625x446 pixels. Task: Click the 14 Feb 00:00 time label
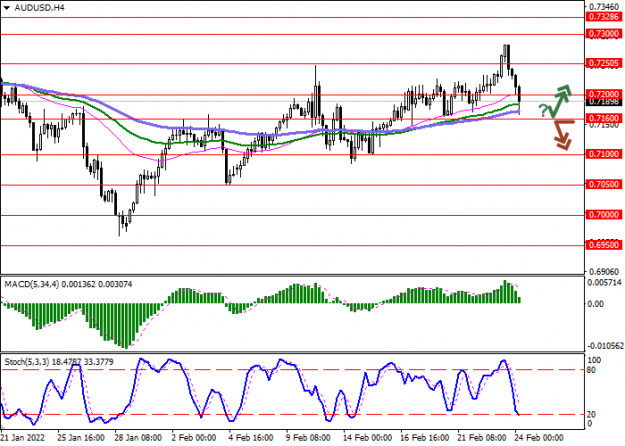point(369,438)
